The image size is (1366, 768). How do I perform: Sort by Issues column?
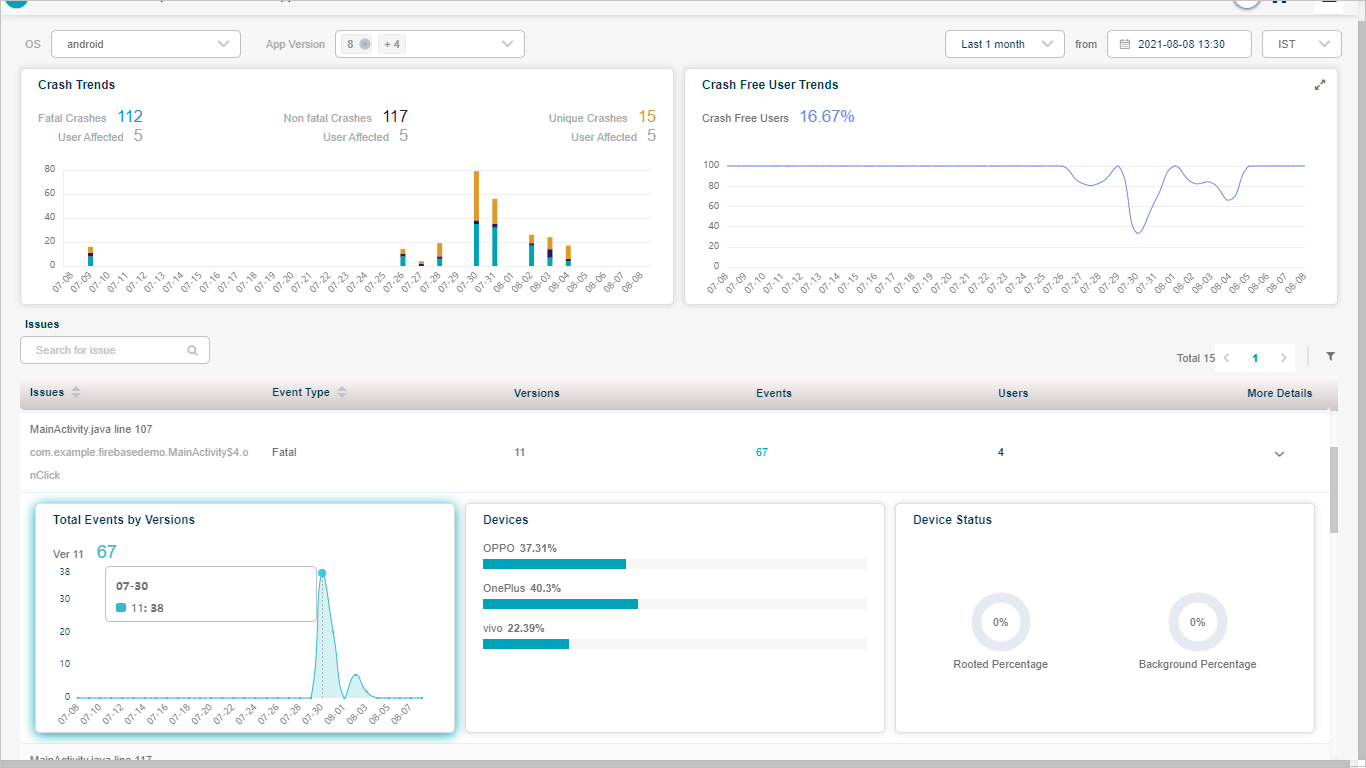(76, 392)
